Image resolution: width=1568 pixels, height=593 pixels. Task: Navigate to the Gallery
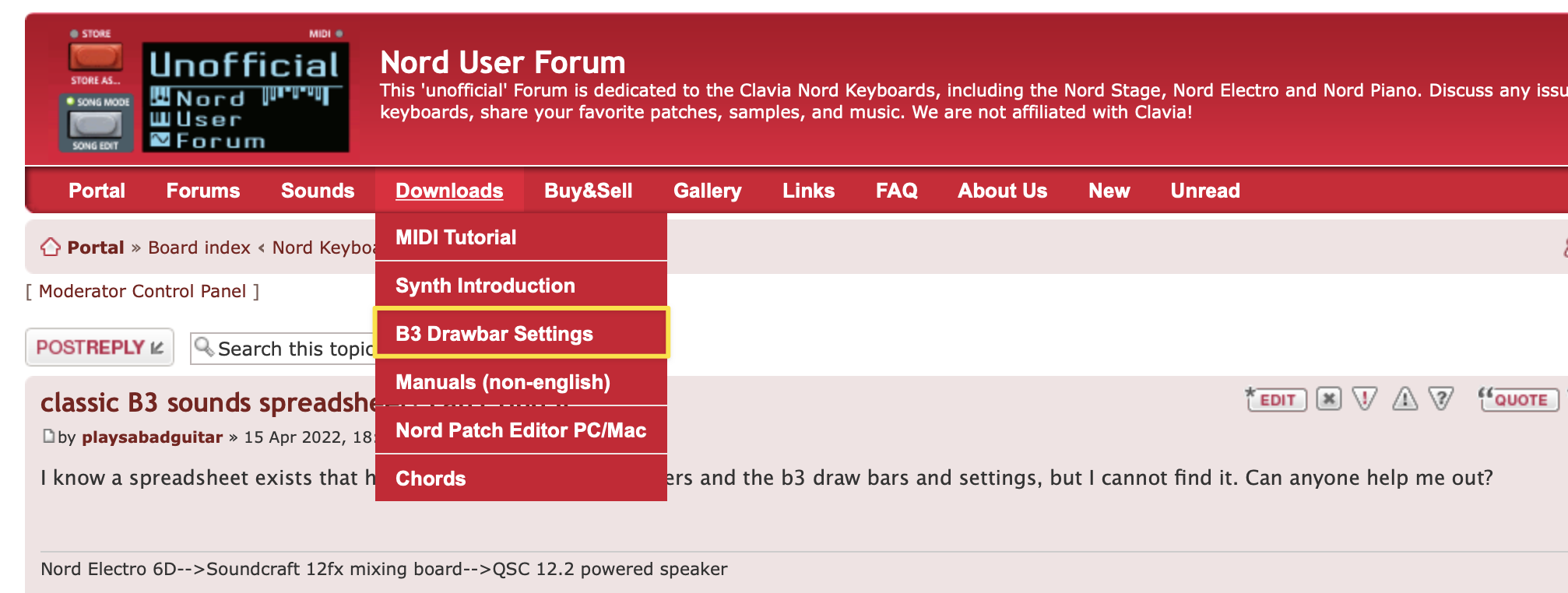708,191
